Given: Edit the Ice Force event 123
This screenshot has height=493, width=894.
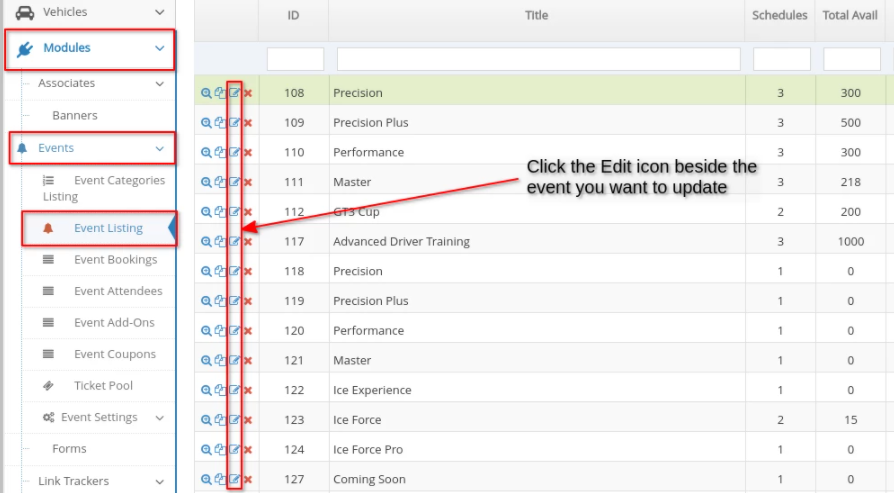Looking at the screenshot, I should (234, 419).
